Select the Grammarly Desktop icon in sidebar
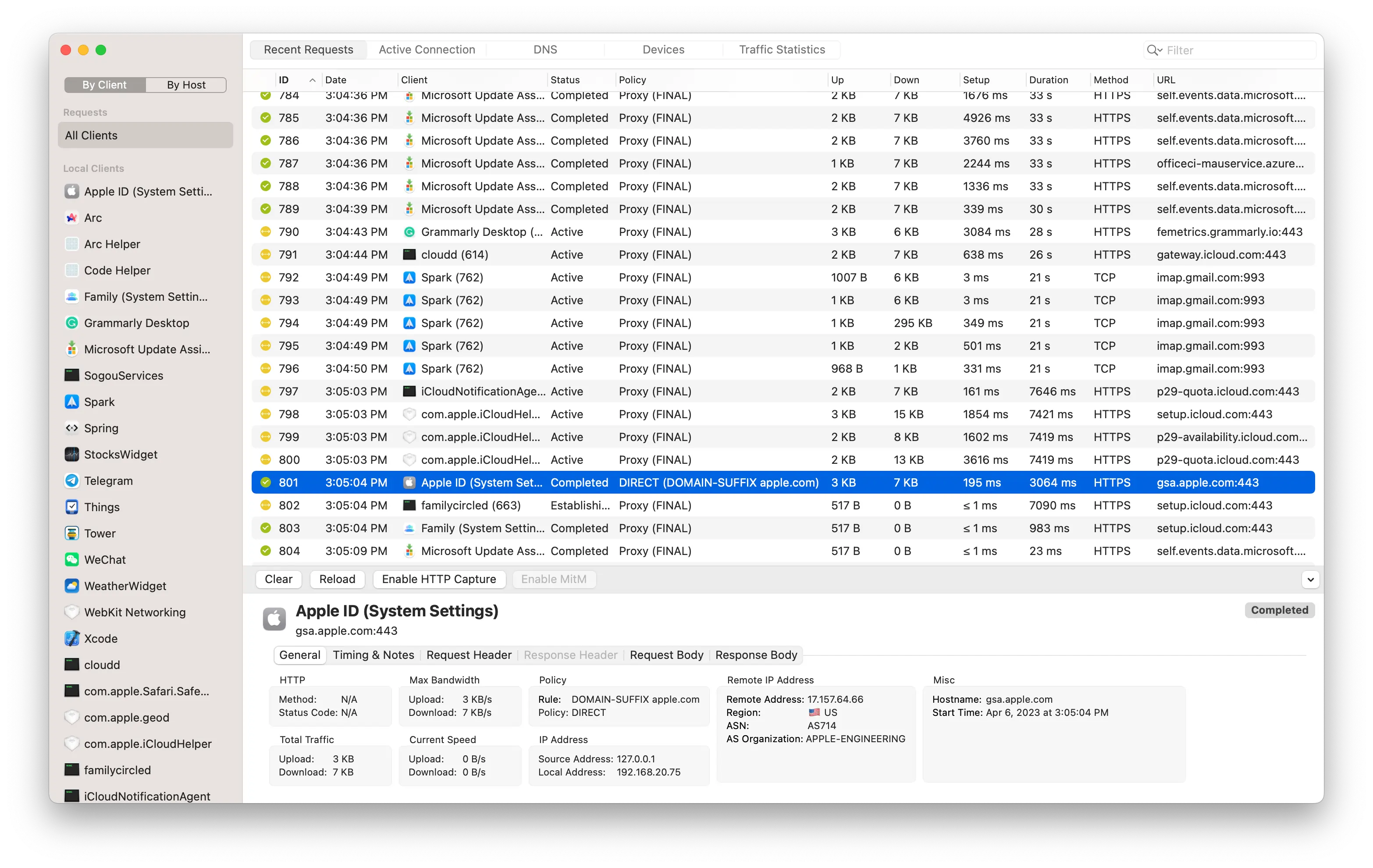1373x868 pixels. (72, 323)
